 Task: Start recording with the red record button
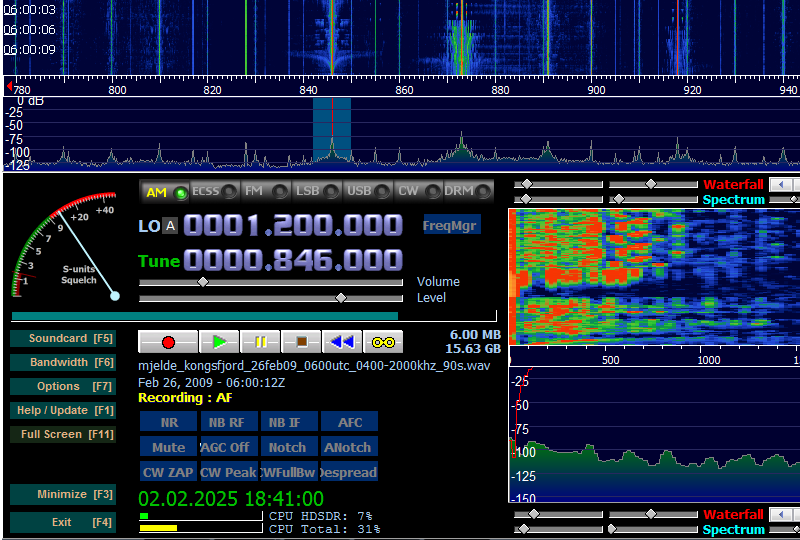tap(168, 342)
